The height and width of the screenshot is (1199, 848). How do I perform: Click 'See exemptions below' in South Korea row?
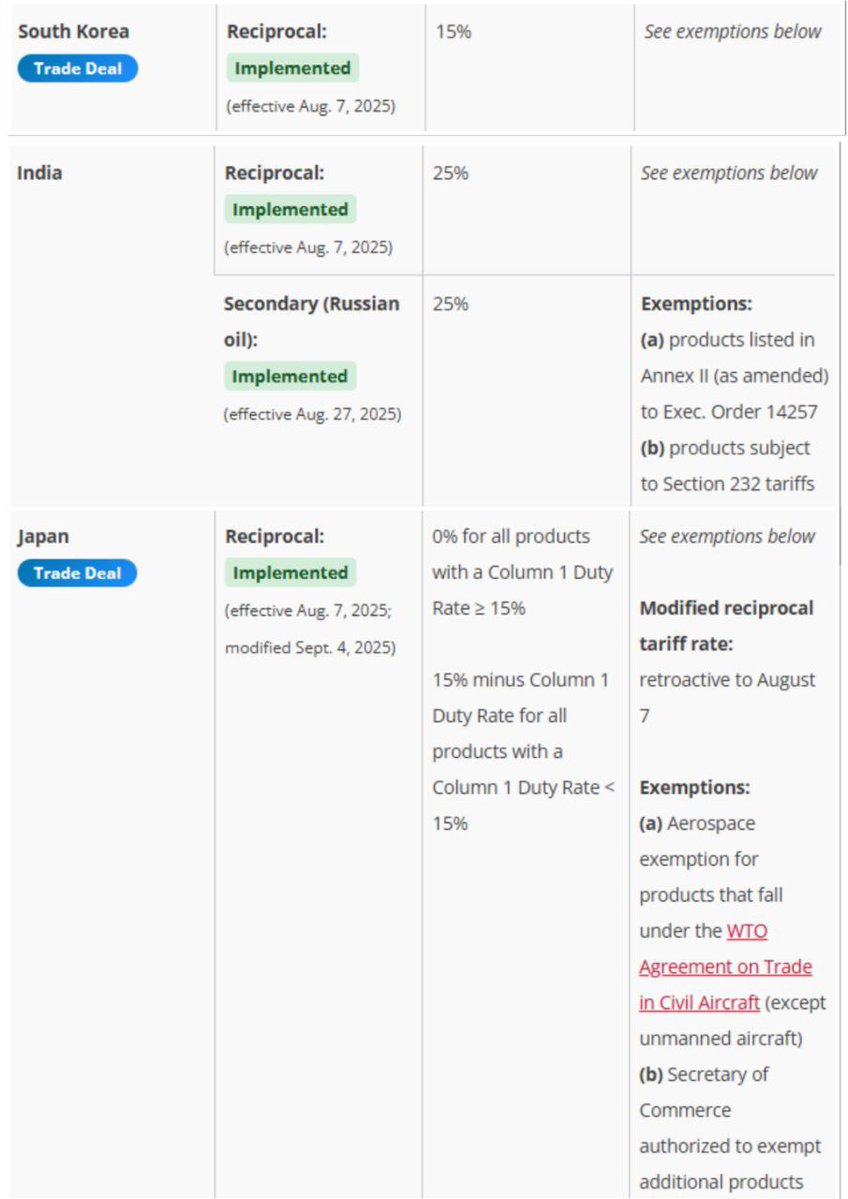click(x=732, y=31)
